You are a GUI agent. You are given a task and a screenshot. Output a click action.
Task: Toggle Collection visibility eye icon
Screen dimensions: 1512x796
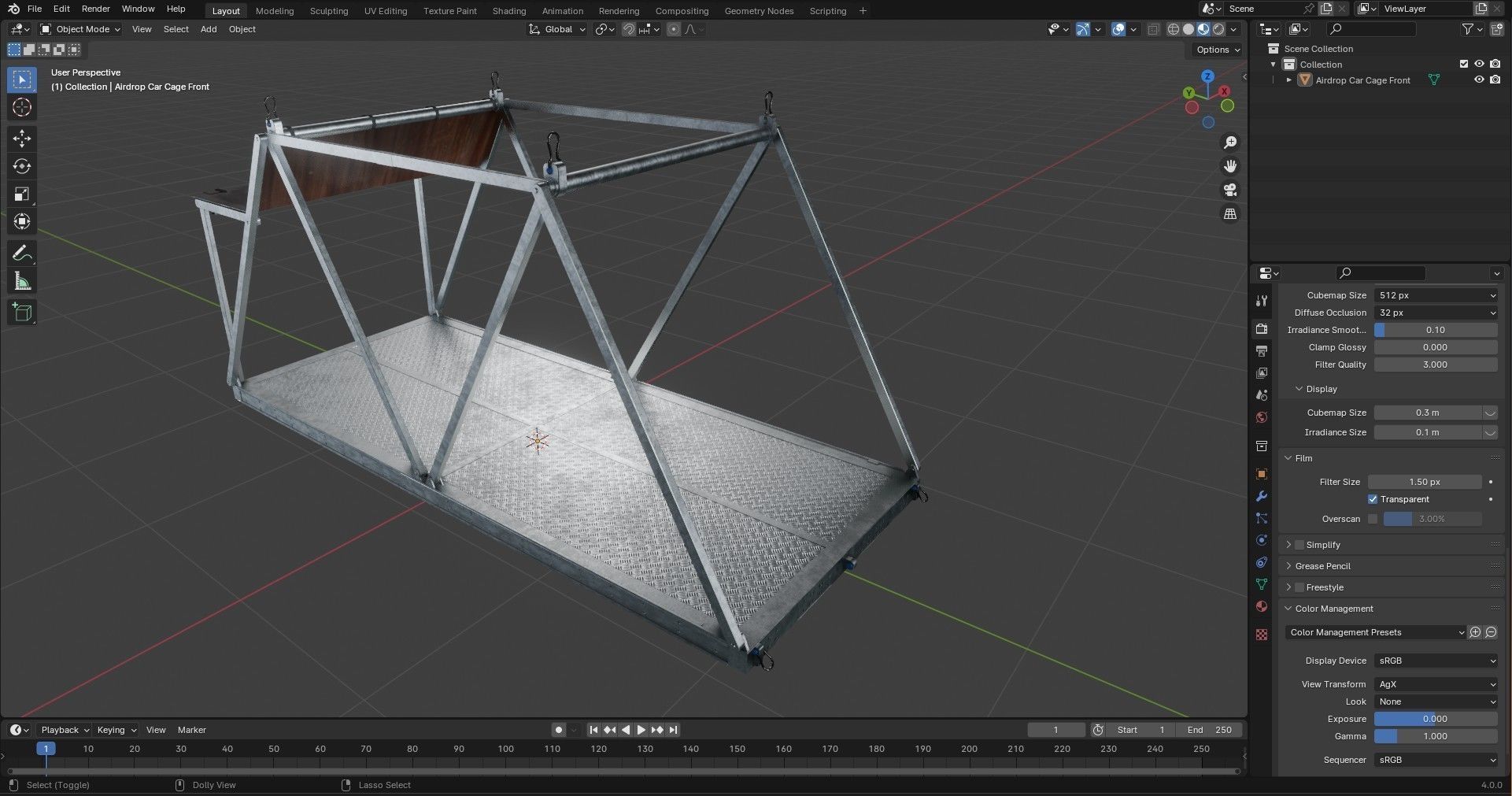(x=1479, y=64)
